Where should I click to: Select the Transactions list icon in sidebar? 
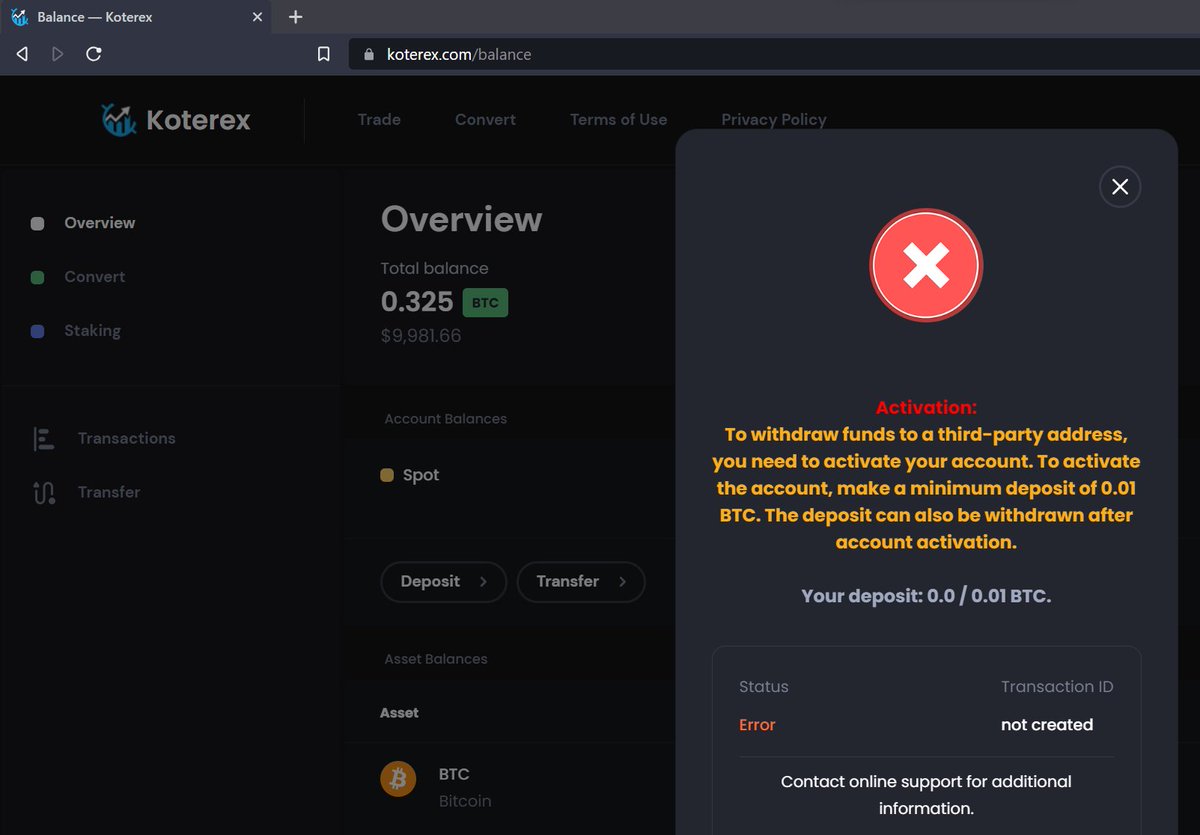pyautogui.click(x=43, y=438)
